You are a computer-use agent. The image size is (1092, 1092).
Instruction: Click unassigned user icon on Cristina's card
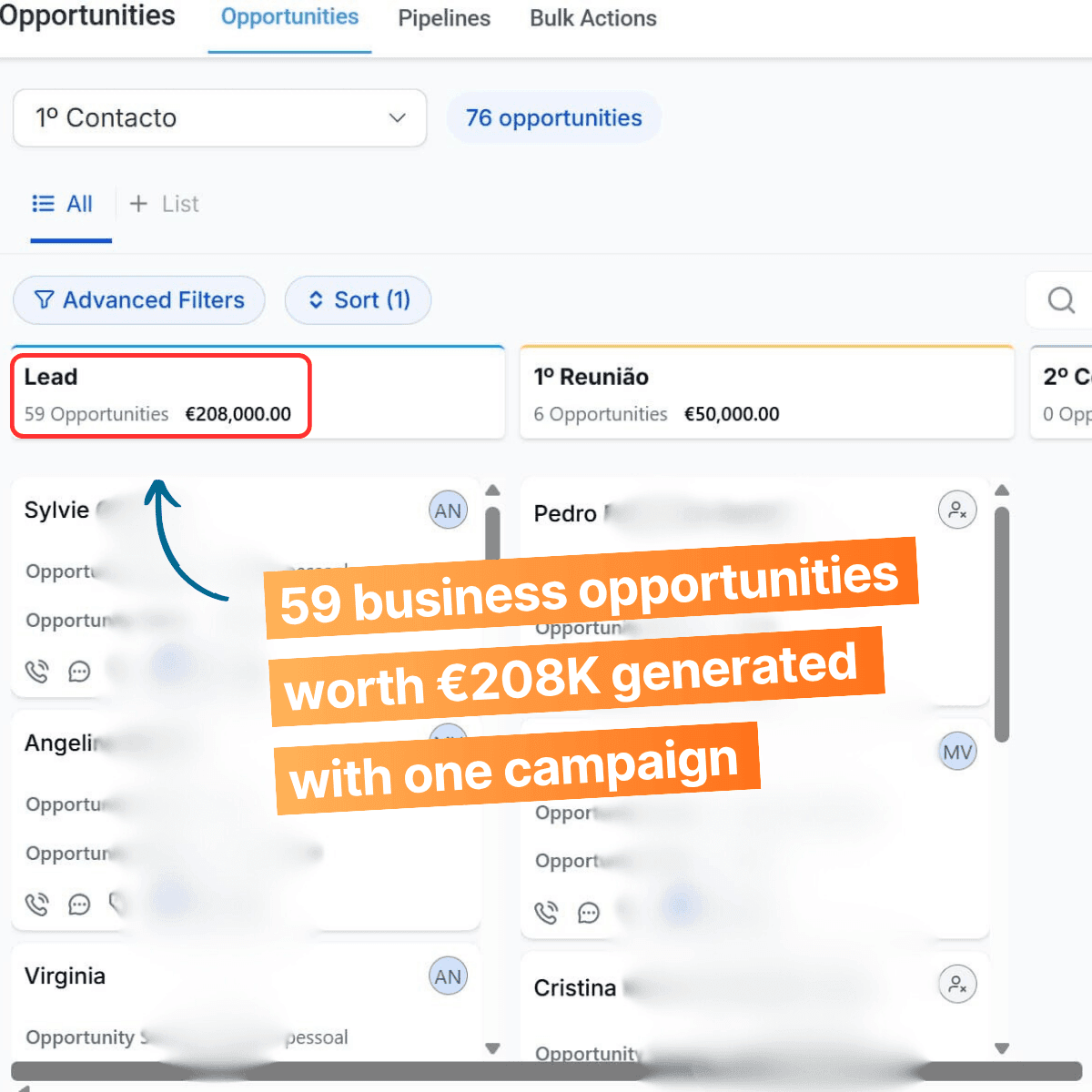pos(957,985)
